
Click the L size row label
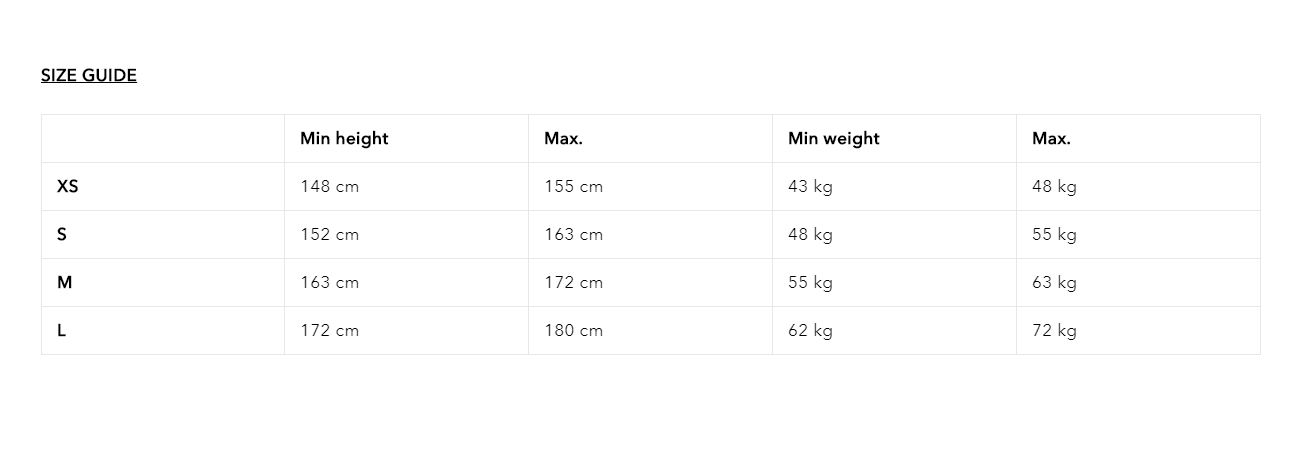(x=62, y=331)
